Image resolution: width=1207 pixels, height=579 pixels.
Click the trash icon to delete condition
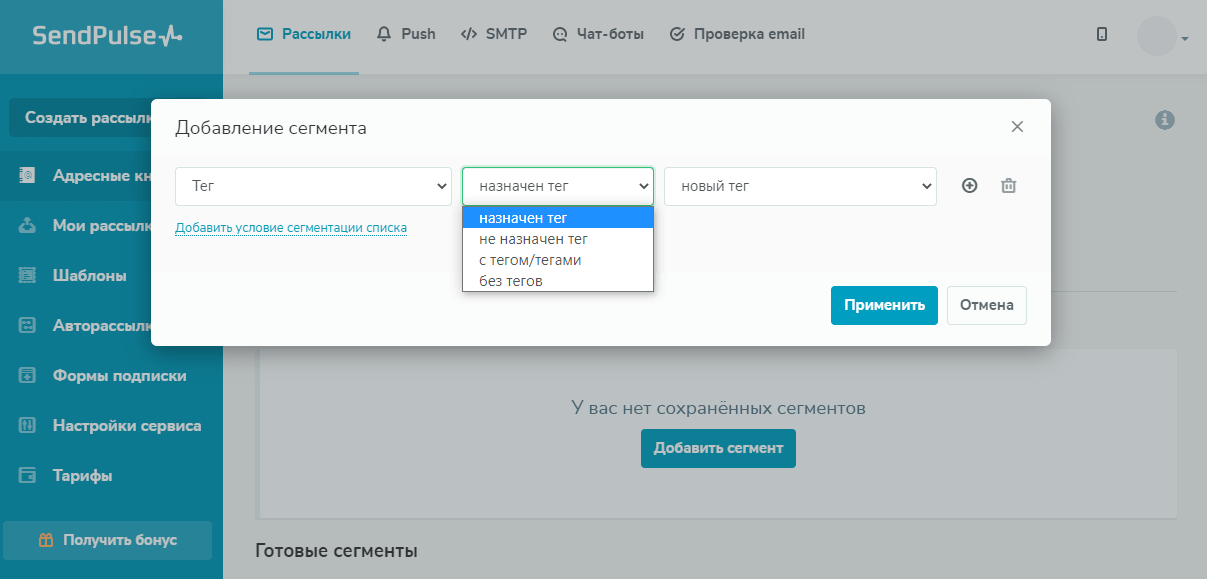click(1009, 186)
